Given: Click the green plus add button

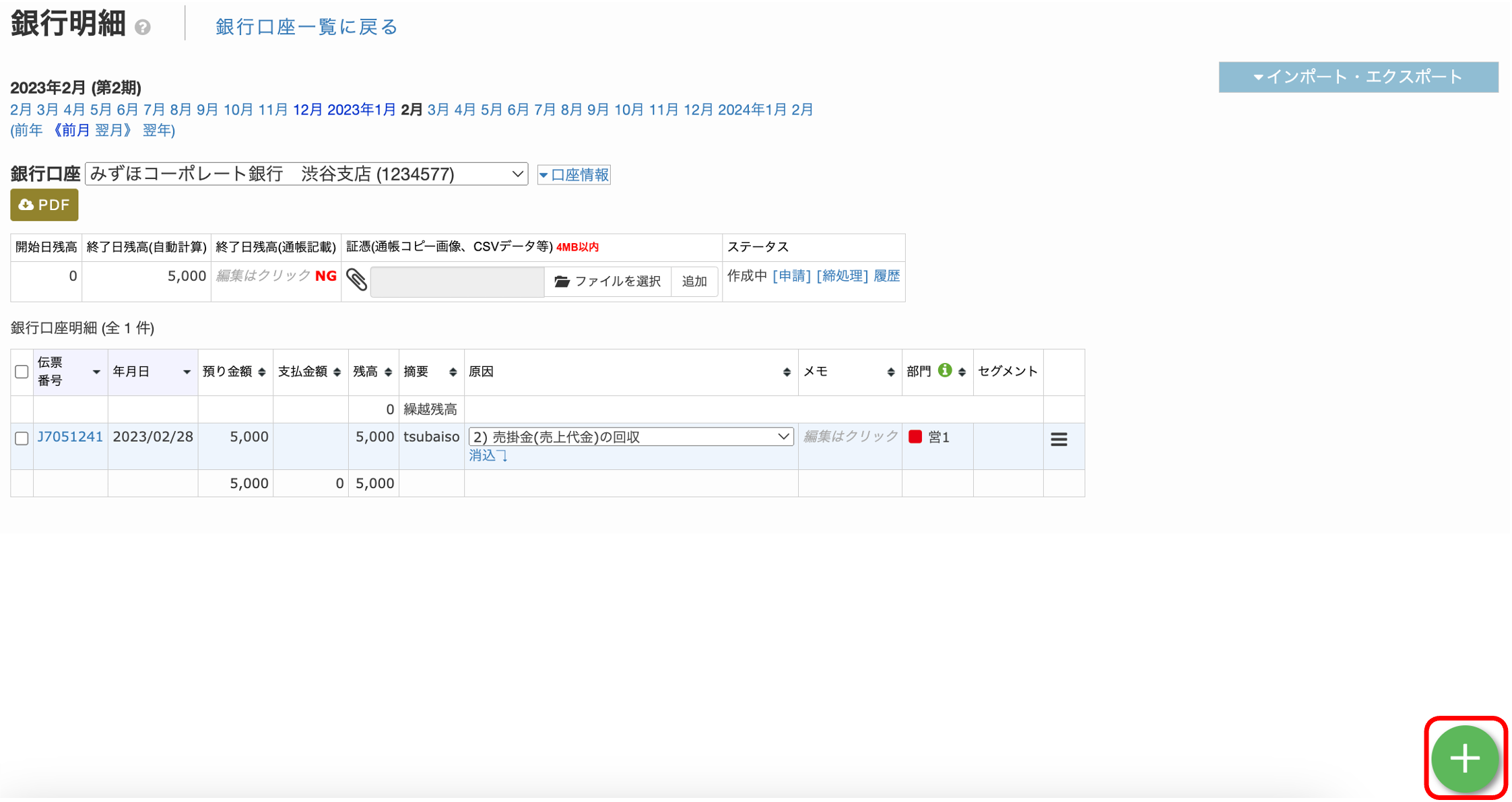Looking at the screenshot, I should pyautogui.click(x=1465, y=758).
